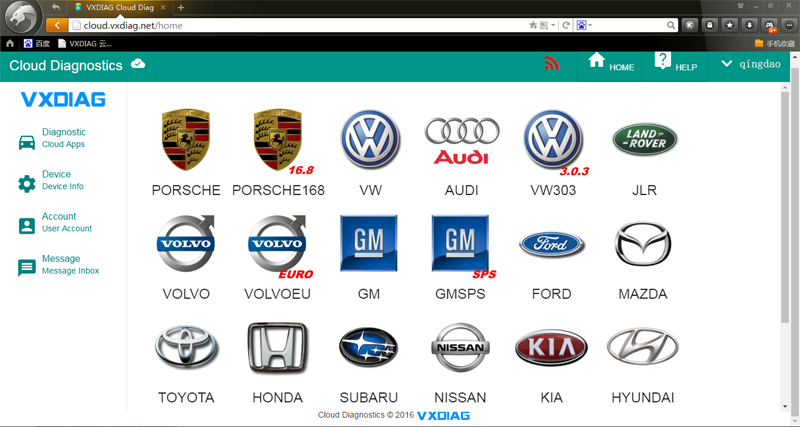This screenshot has width=800, height=427.
Task: Open the 百度 bookmark
Action: [x=37, y=43]
